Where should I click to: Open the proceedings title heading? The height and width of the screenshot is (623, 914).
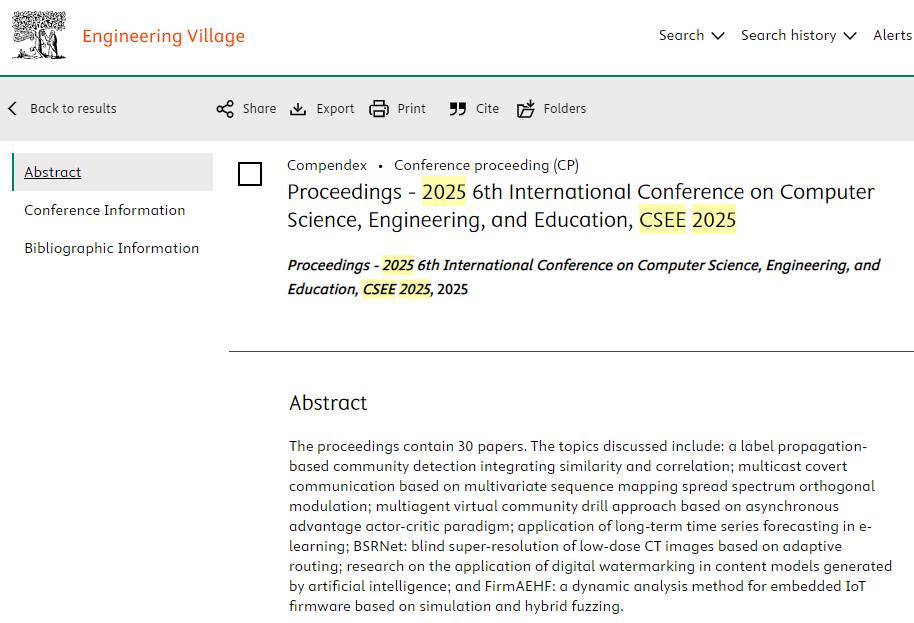click(580, 205)
